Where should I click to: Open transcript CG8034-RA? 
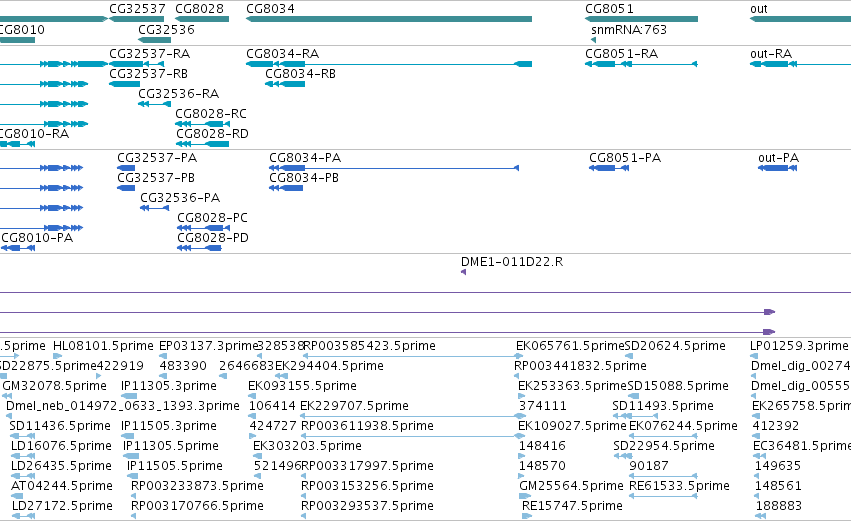click(x=389, y=64)
